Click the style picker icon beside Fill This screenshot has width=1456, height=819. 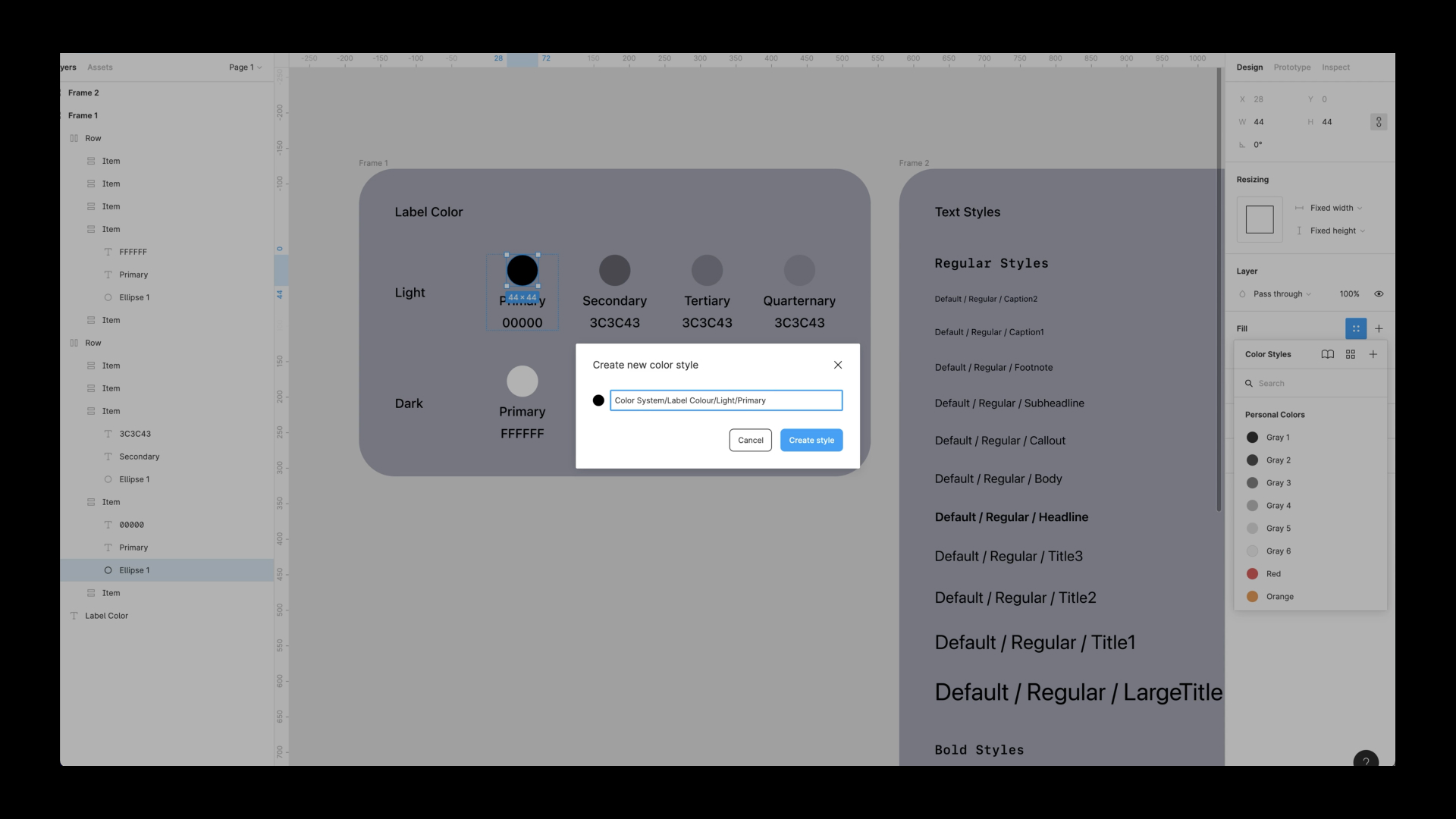(1356, 328)
